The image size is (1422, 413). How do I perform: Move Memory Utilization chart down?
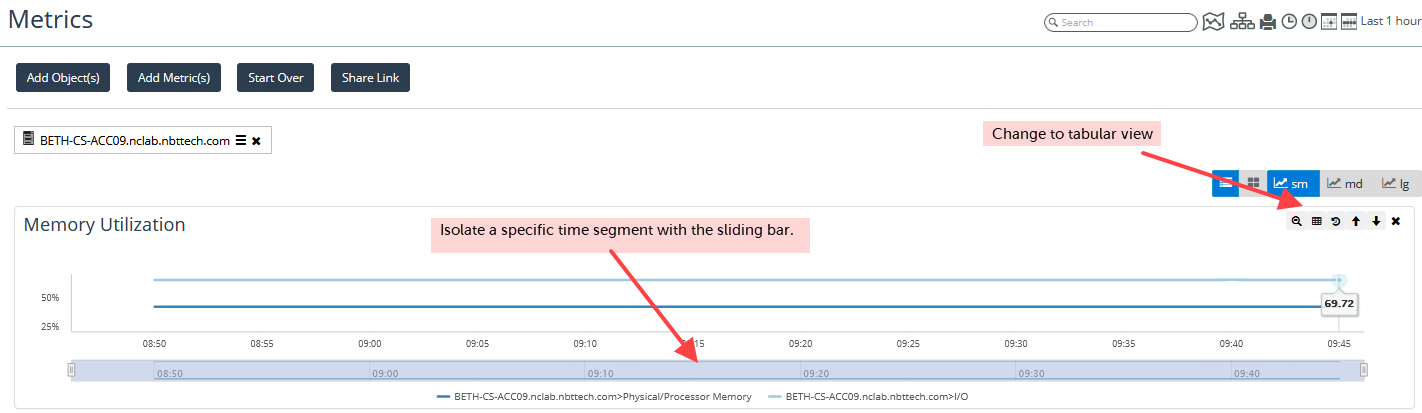[1376, 221]
